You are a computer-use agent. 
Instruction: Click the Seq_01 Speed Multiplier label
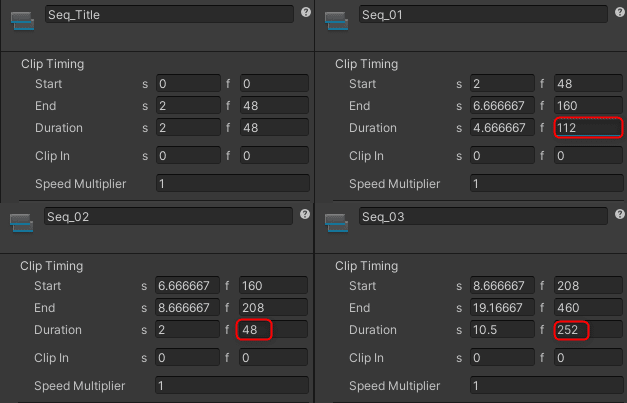pos(394,184)
